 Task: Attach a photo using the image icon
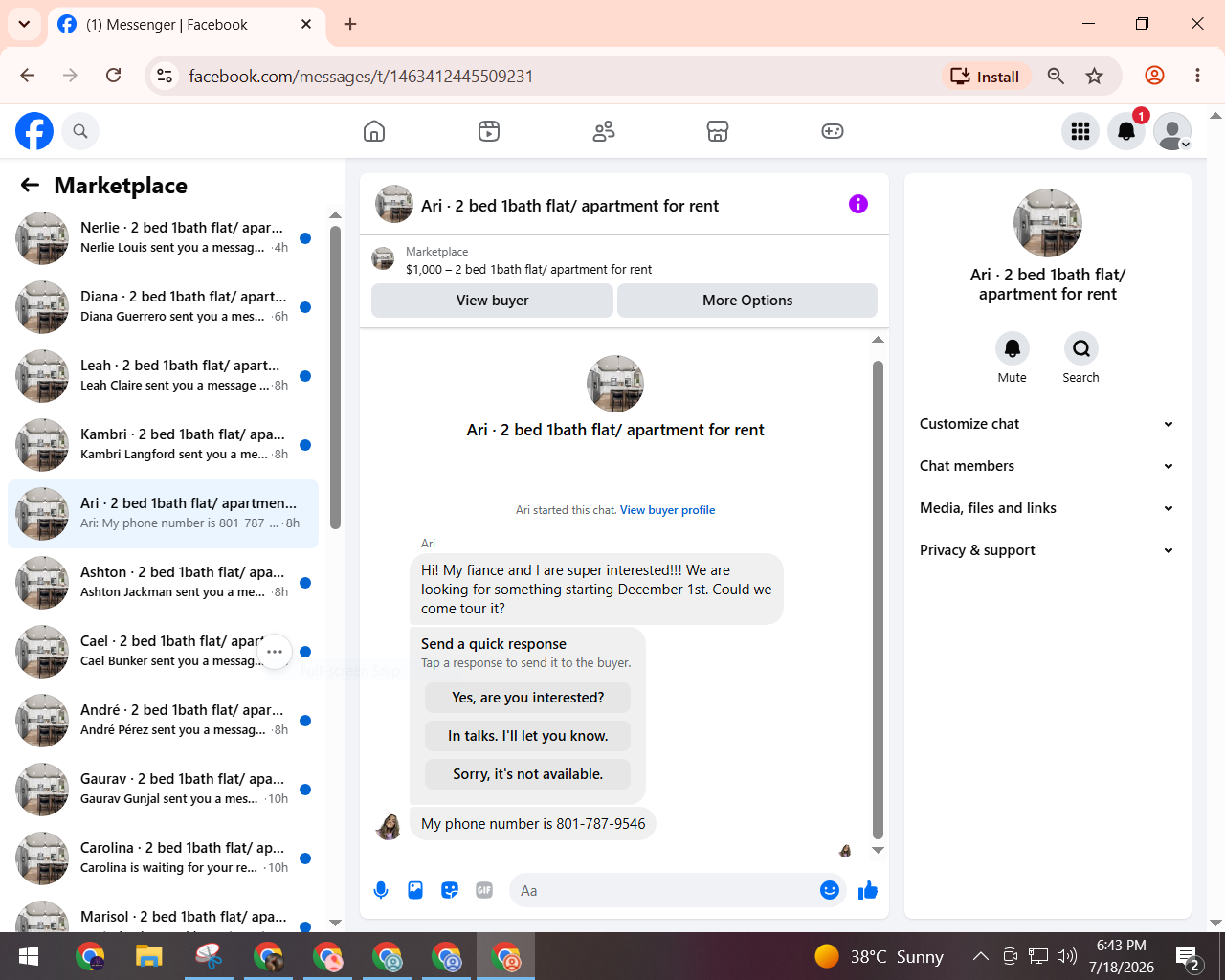point(415,891)
